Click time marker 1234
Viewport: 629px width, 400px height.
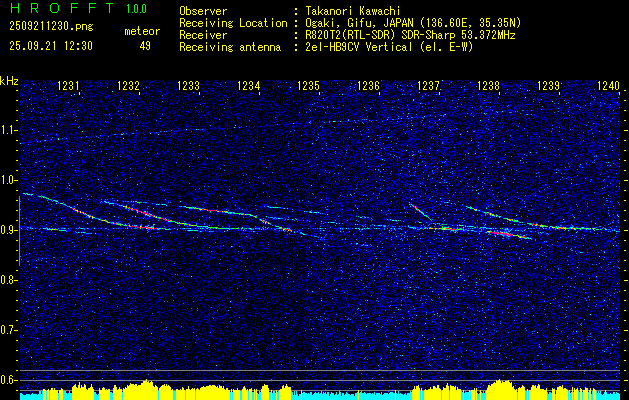[x=248, y=85]
